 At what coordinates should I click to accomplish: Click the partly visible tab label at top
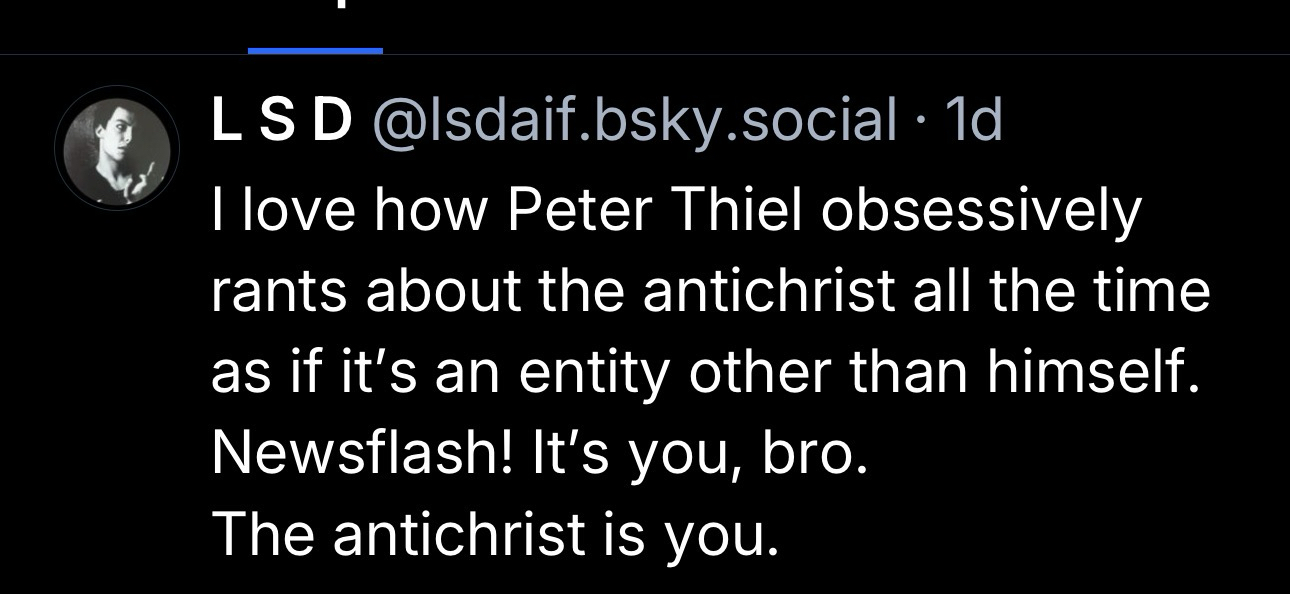point(341,8)
